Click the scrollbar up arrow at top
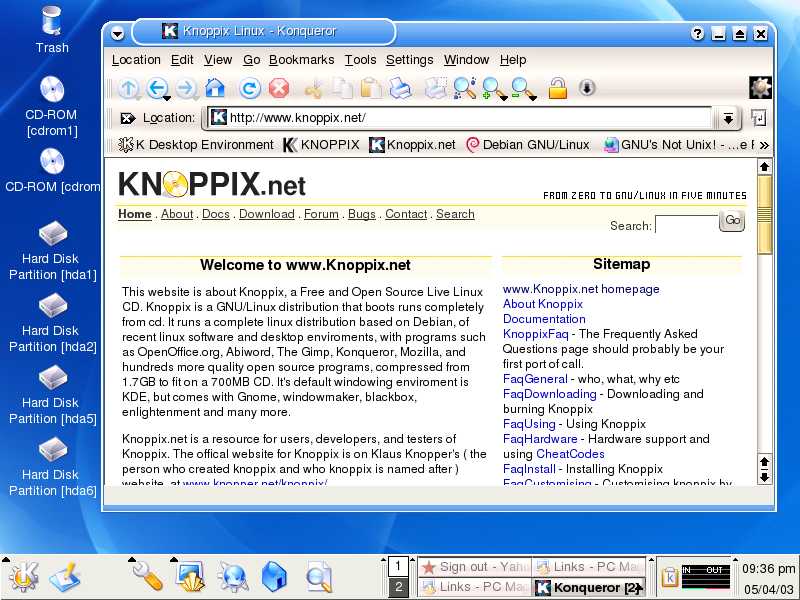The width and height of the screenshot is (800, 600). (764, 167)
